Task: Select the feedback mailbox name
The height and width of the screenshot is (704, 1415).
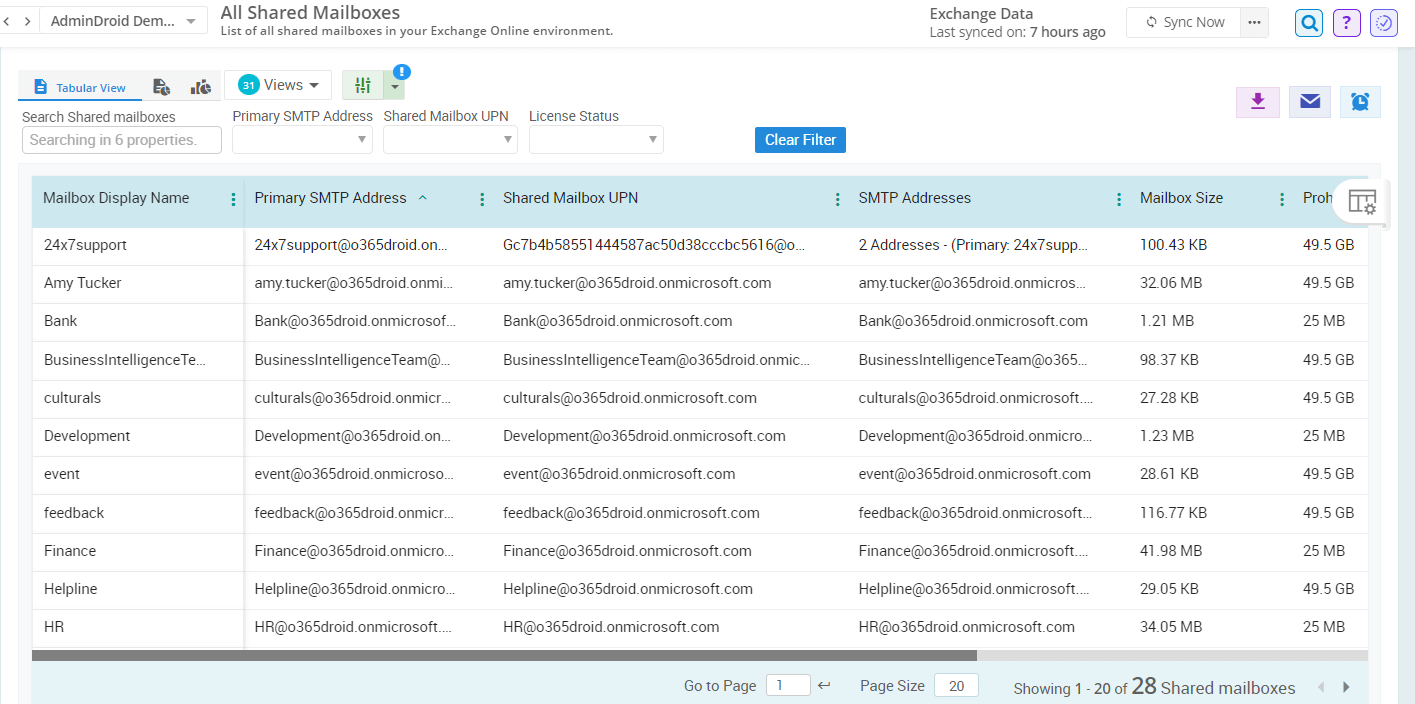Action: [x=74, y=513]
